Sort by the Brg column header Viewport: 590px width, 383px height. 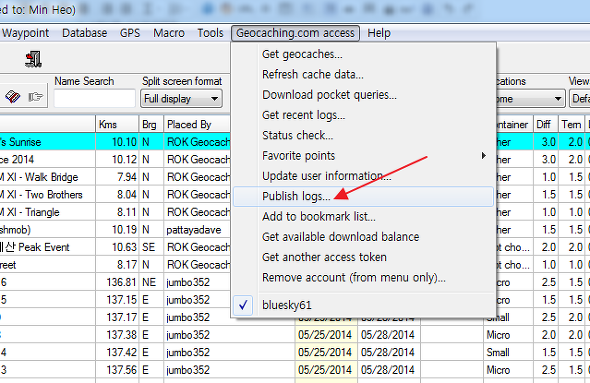[151, 124]
